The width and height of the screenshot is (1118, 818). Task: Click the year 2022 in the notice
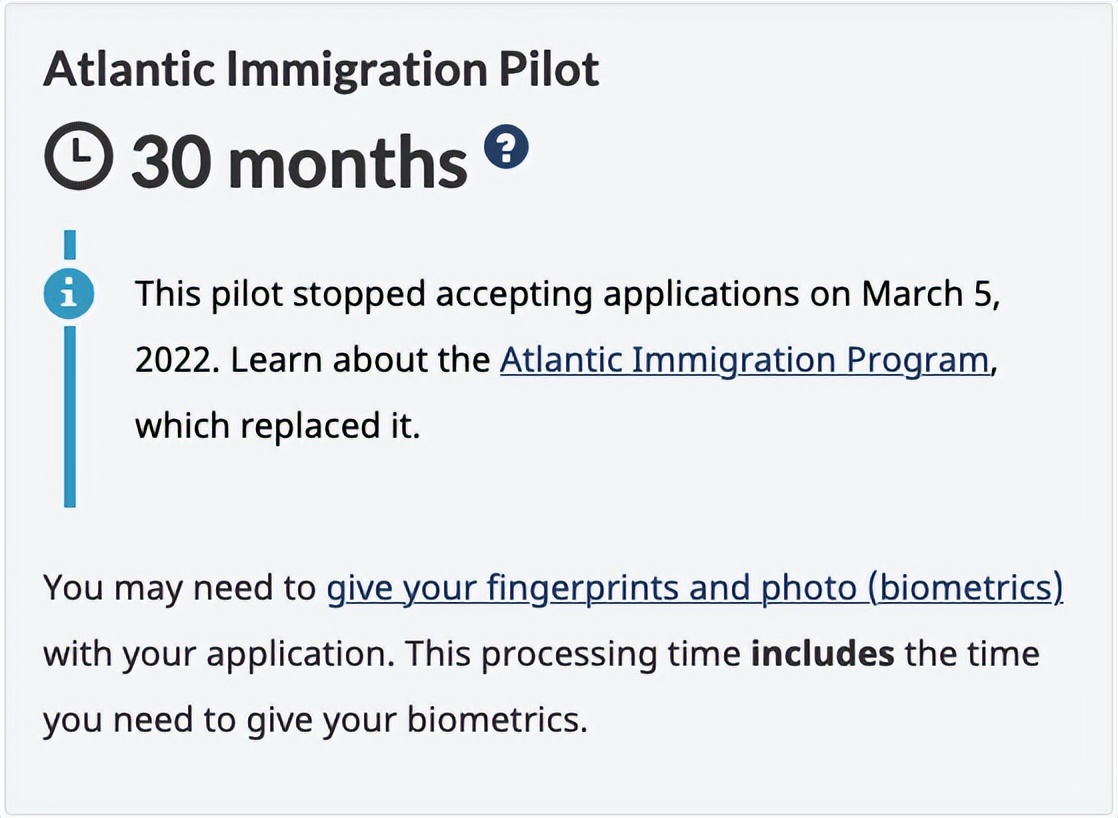click(x=173, y=360)
